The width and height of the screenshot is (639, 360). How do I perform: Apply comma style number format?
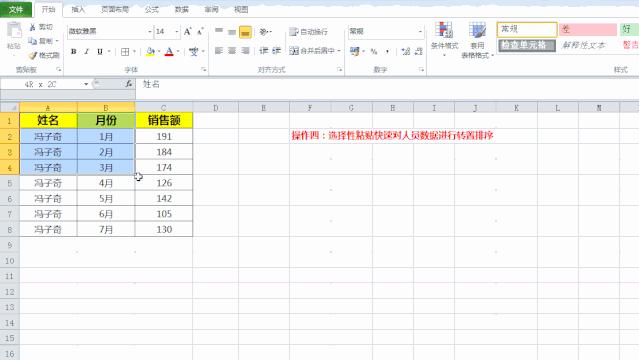coord(387,51)
